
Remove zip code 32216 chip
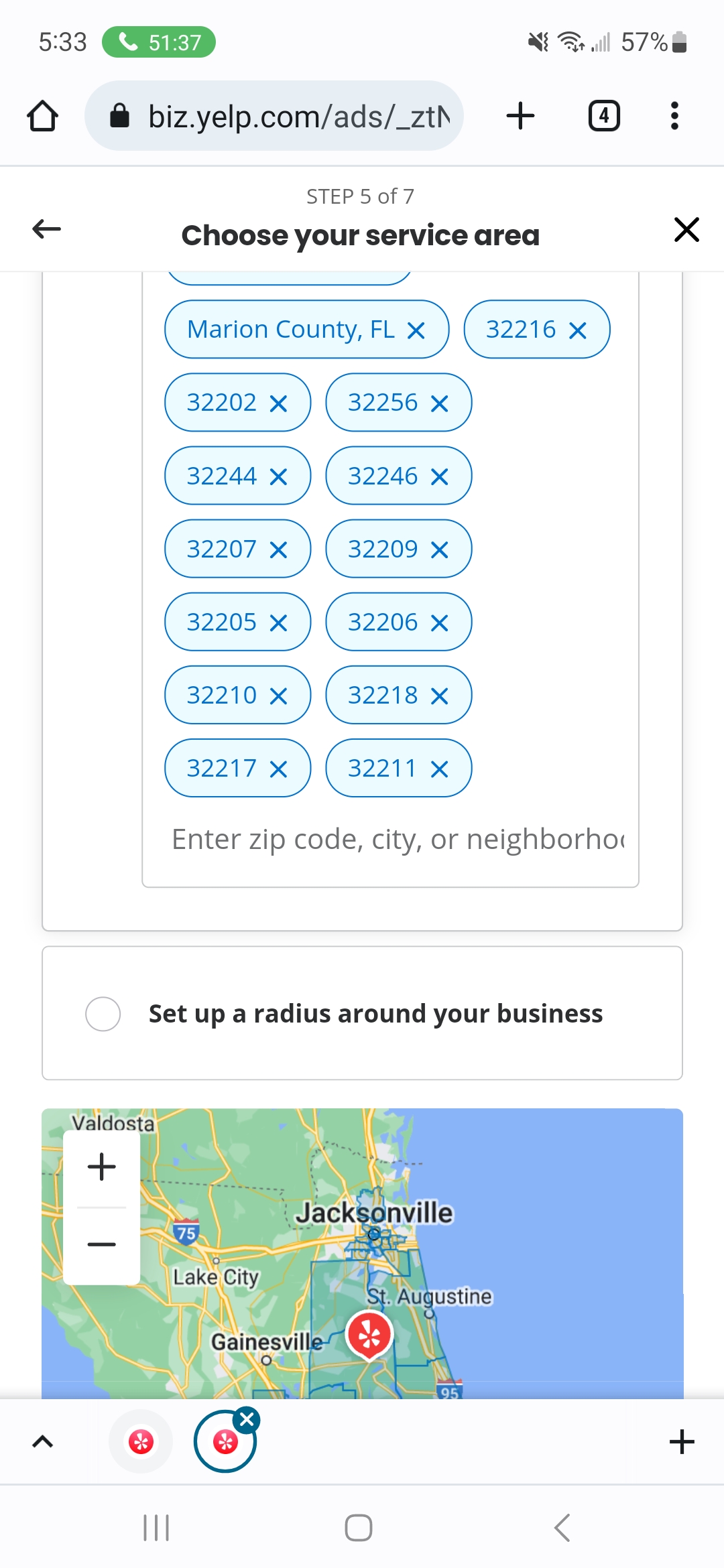tap(577, 330)
